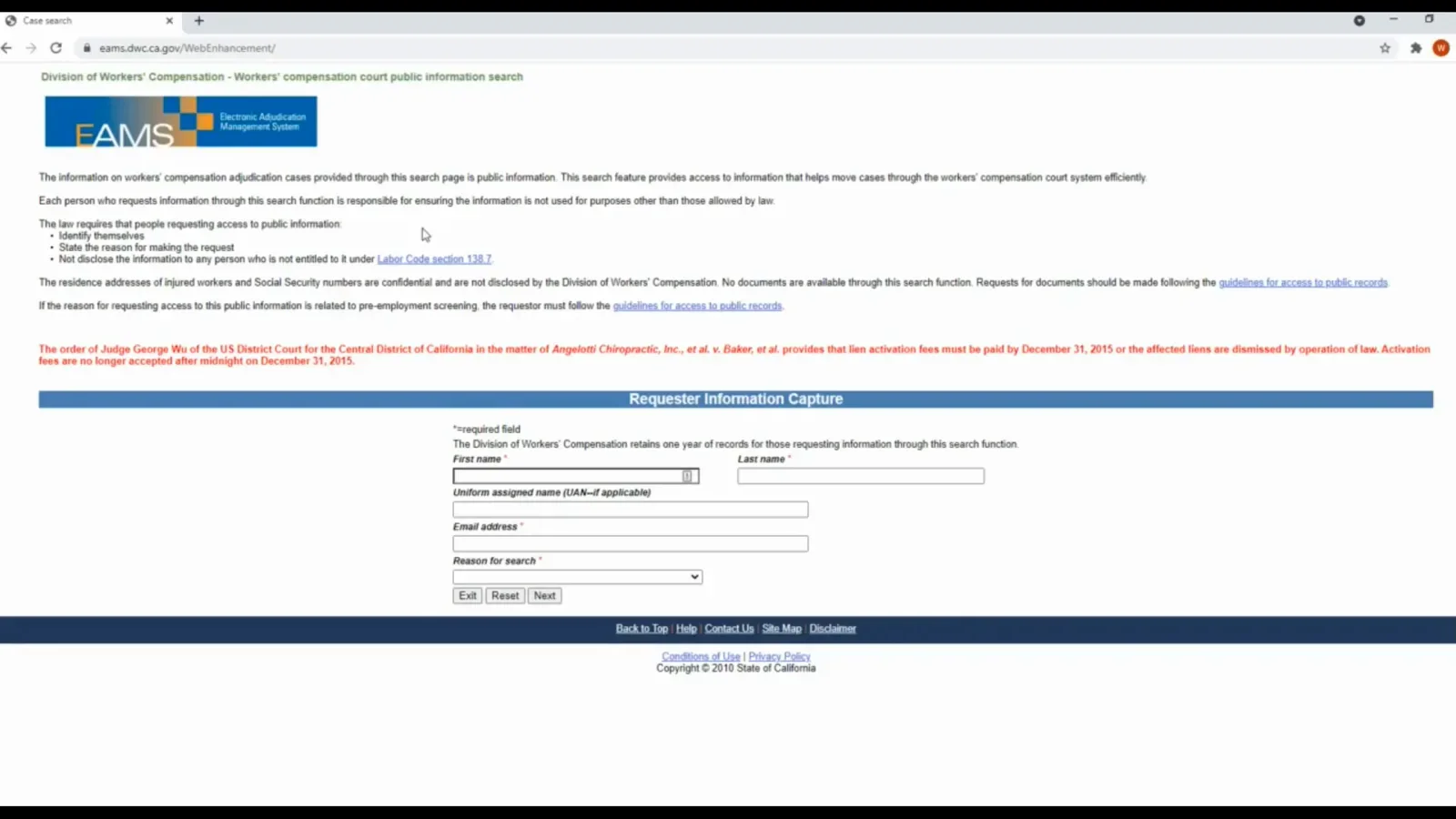Bookmark this page with the star icon
The image size is (1456, 819).
1385,48
